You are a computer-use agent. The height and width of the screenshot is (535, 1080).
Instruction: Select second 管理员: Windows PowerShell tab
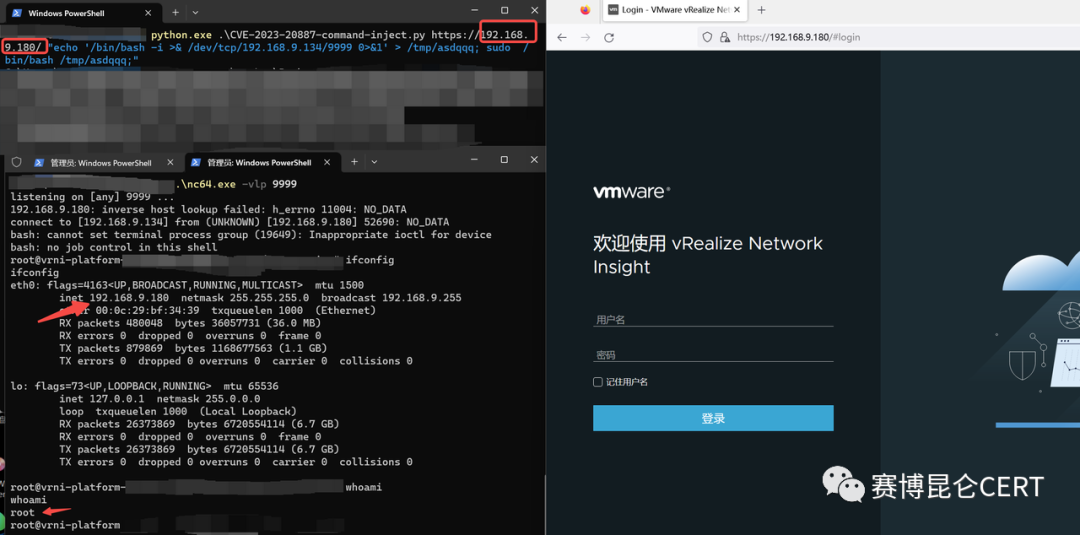pos(262,162)
